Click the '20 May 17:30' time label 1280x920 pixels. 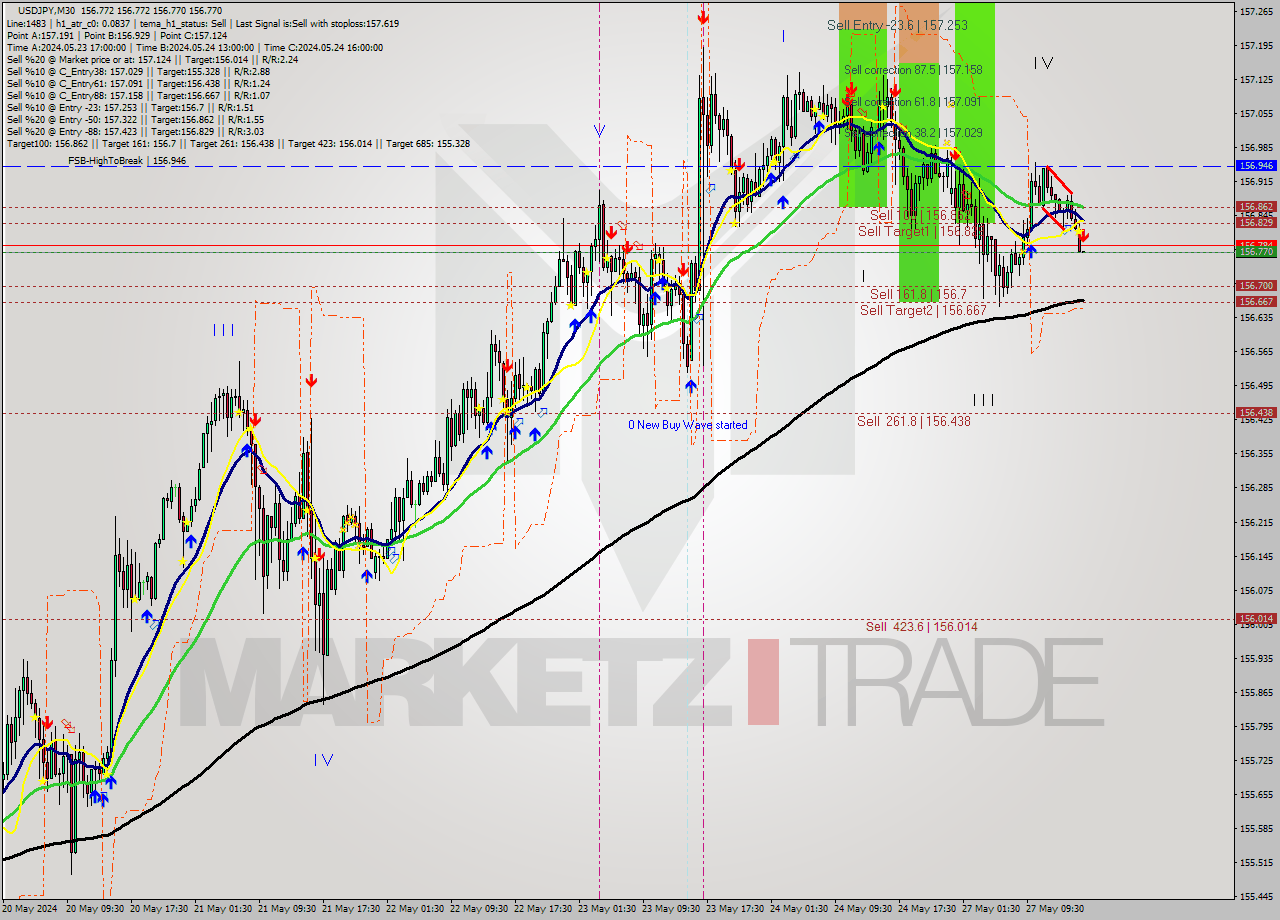159,909
